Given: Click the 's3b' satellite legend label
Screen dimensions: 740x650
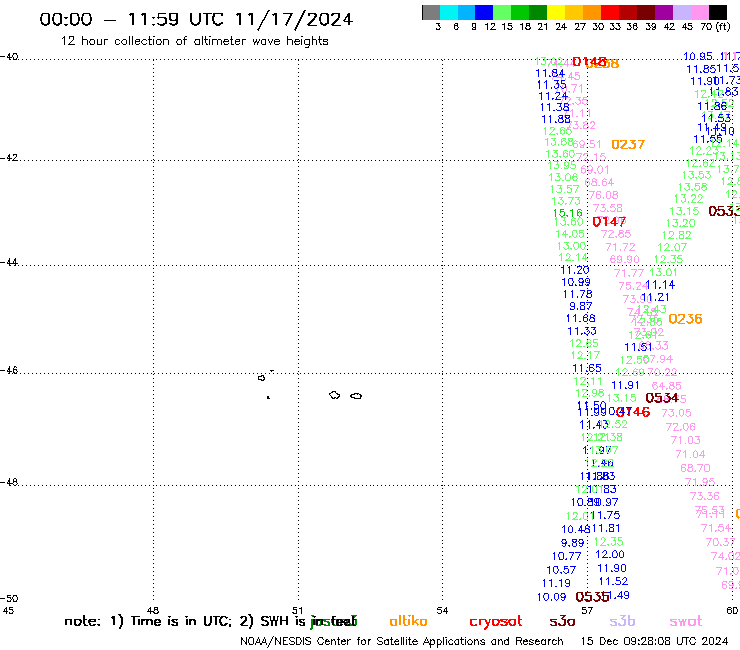Looking at the screenshot, I should 622,621.
